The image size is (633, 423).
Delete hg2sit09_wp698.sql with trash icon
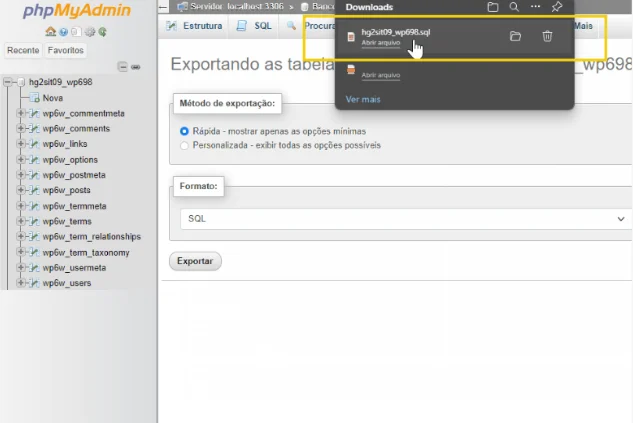tap(547, 36)
